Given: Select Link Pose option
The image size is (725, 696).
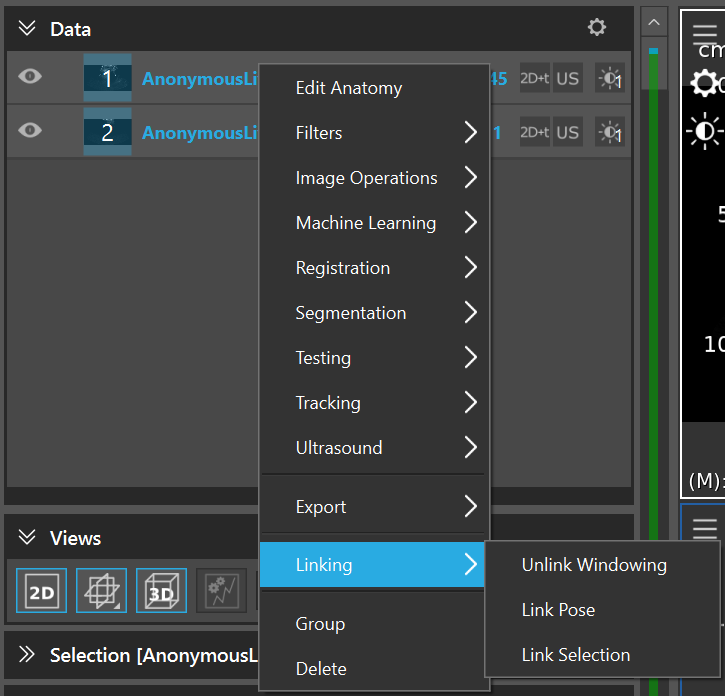Looking at the screenshot, I should 558,610.
